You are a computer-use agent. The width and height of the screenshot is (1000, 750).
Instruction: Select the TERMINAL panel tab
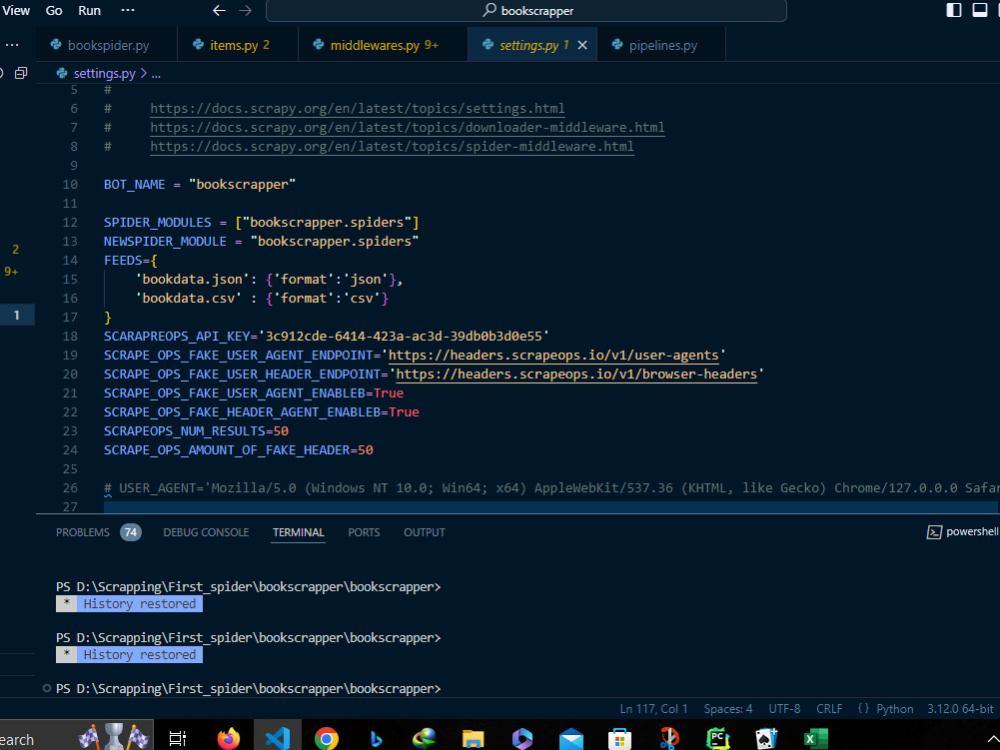coord(298,533)
